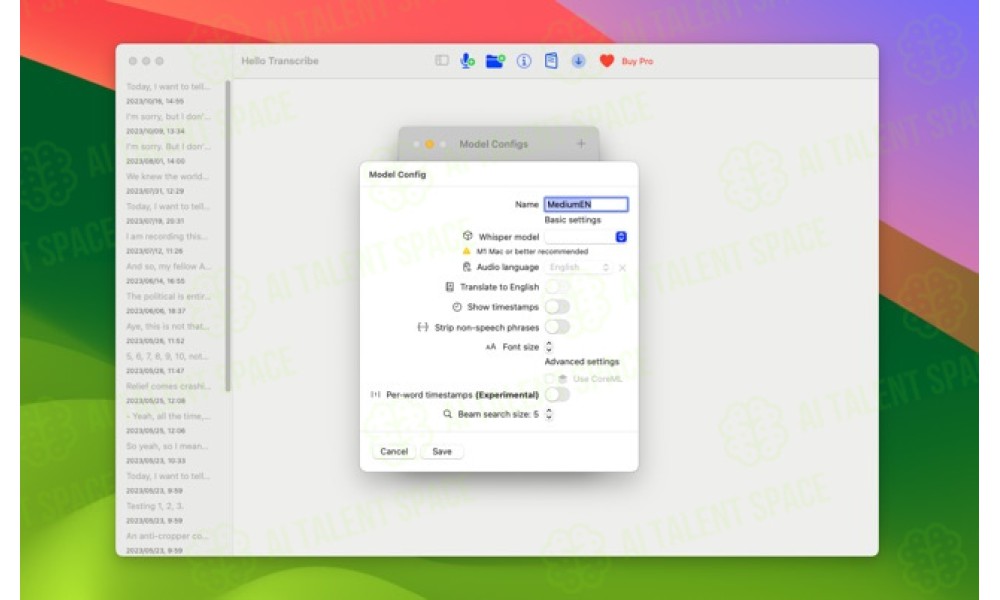The image size is (1000, 600).
Task: Click the Beam search magnifier icon
Action: 448,414
